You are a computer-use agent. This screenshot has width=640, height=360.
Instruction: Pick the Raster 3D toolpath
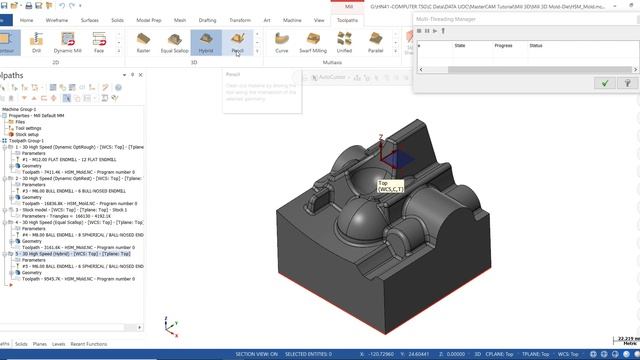pos(143,42)
